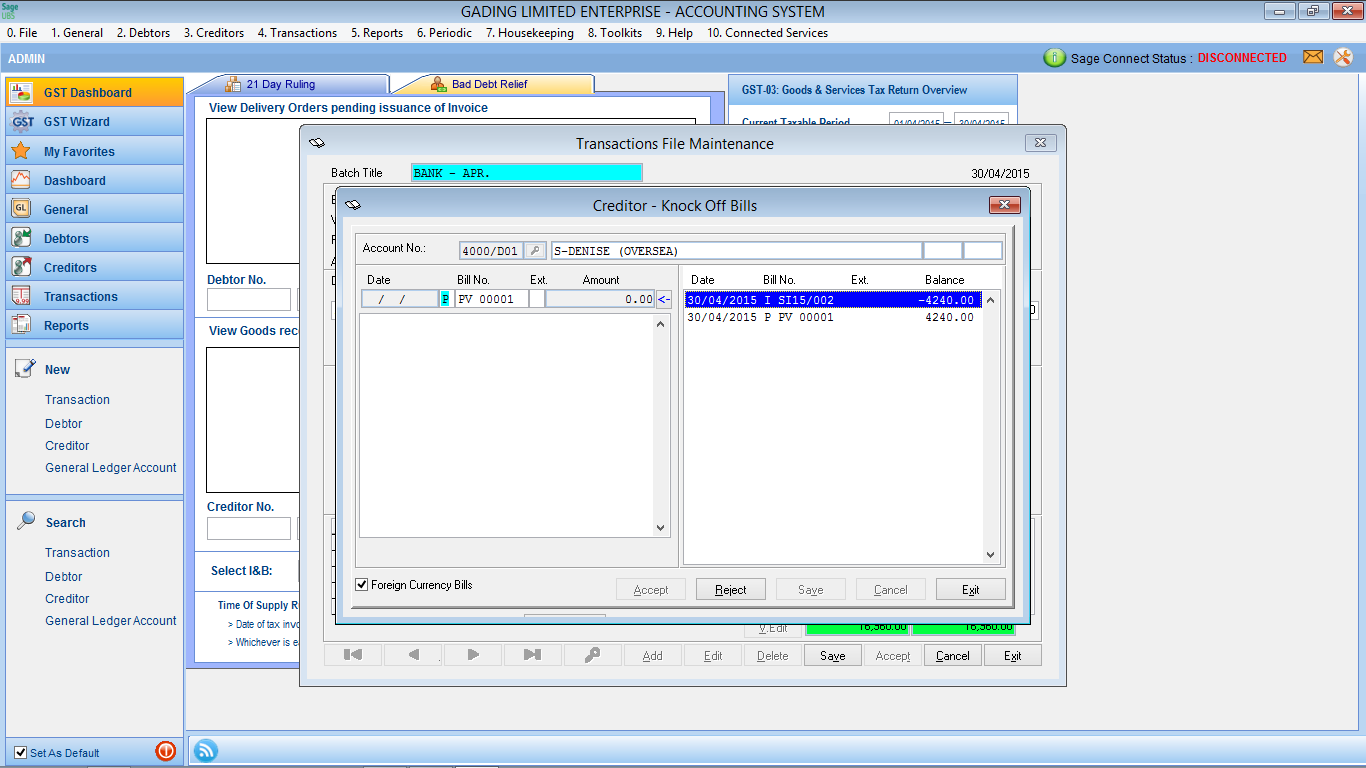This screenshot has width=1366, height=768.
Task: Open GST Dashboard from sidebar
Action: tap(95, 92)
